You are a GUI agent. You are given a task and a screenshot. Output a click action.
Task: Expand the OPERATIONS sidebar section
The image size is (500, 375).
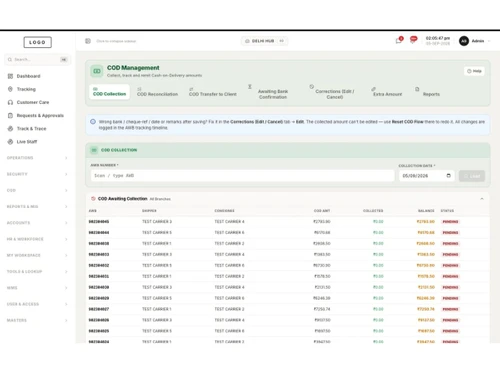[37, 158]
